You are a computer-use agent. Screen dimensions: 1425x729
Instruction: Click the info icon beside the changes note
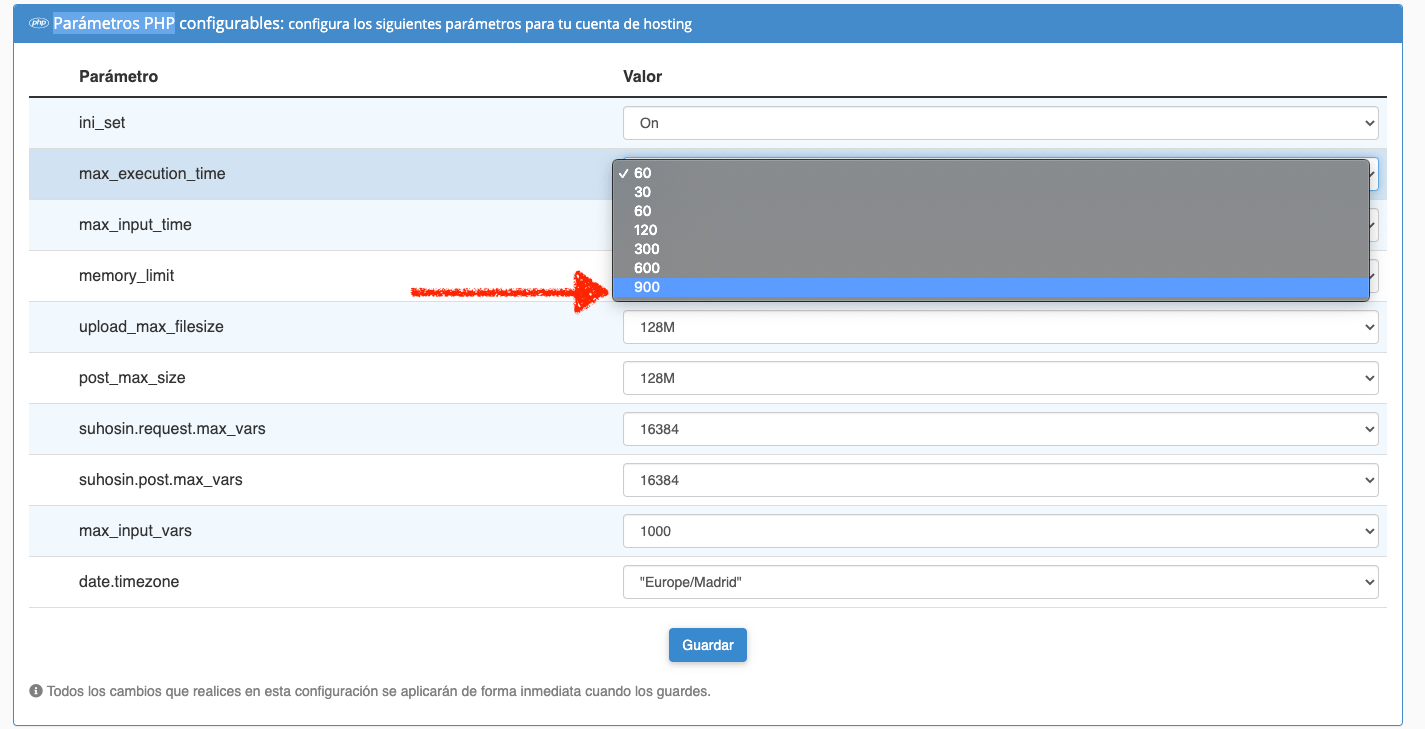click(x=36, y=691)
